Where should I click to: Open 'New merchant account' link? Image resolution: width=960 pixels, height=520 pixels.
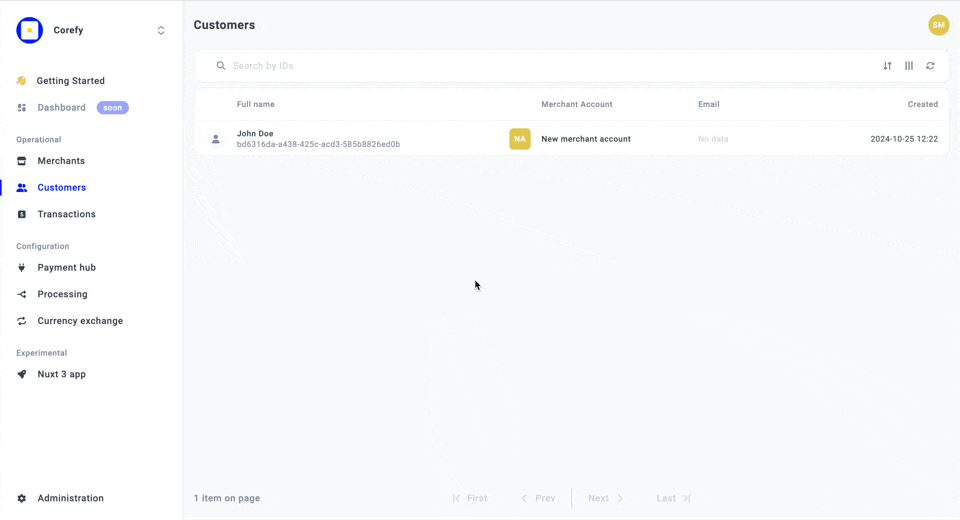click(586, 139)
